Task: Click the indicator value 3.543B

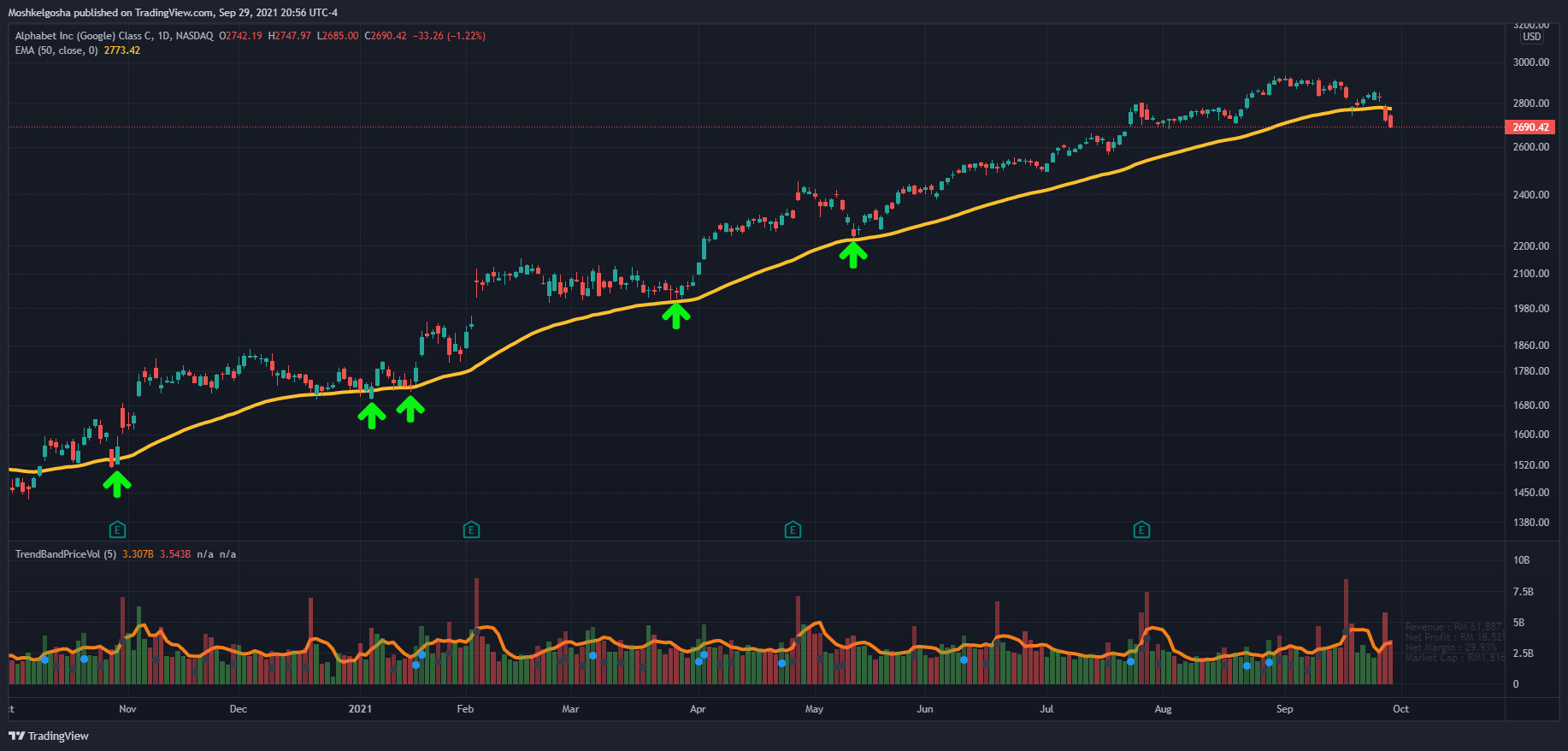Action: pyautogui.click(x=175, y=554)
